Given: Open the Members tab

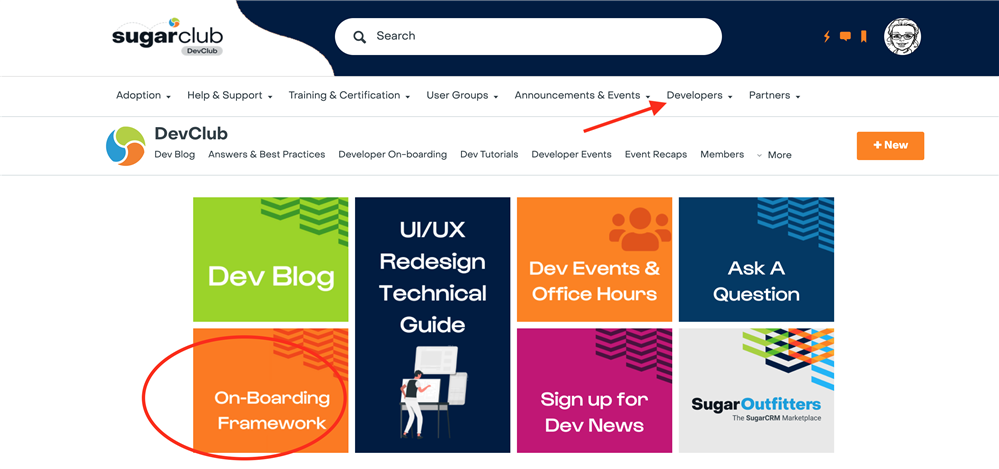Looking at the screenshot, I should 722,154.
